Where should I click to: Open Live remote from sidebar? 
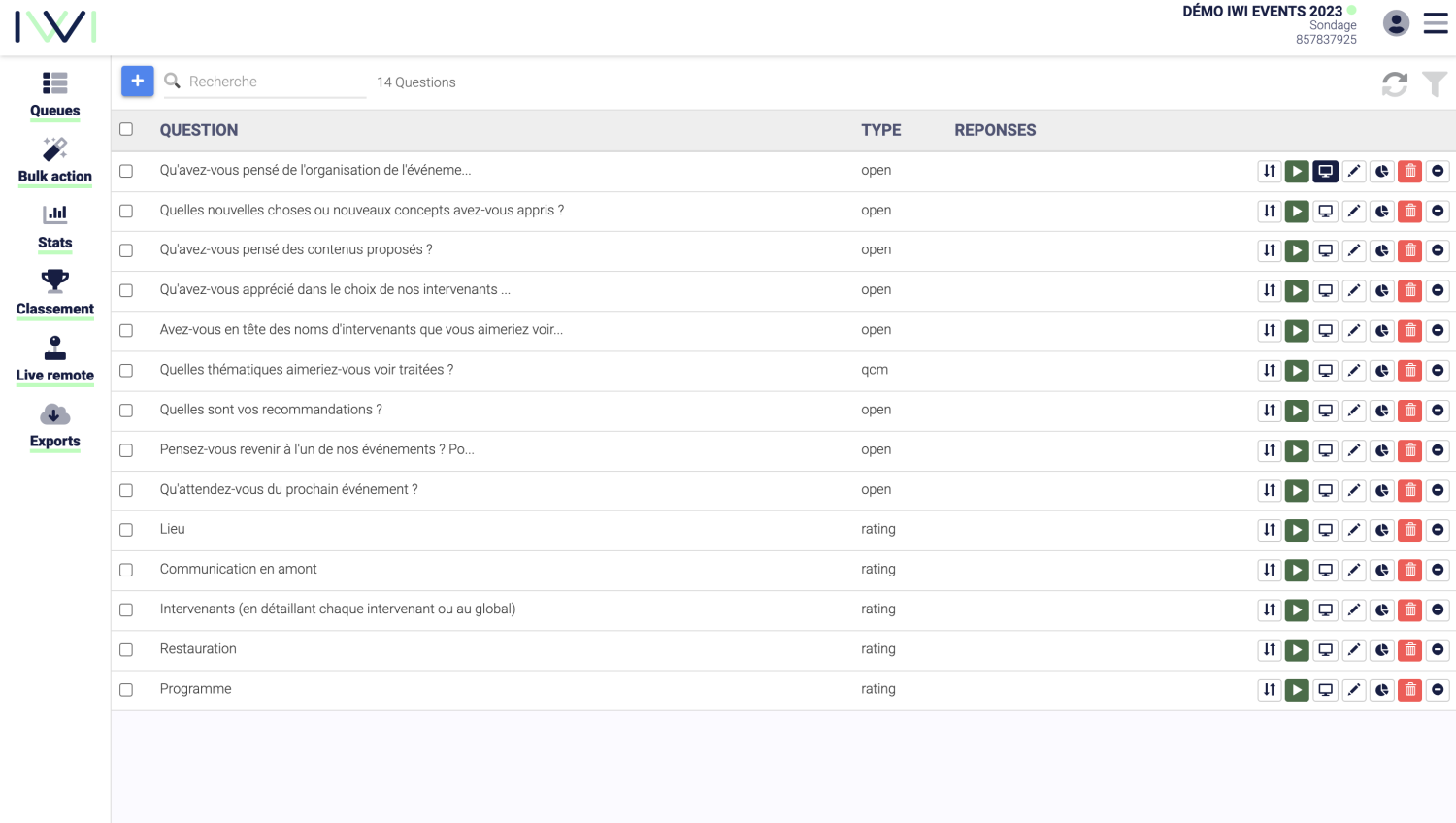coord(54,359)
